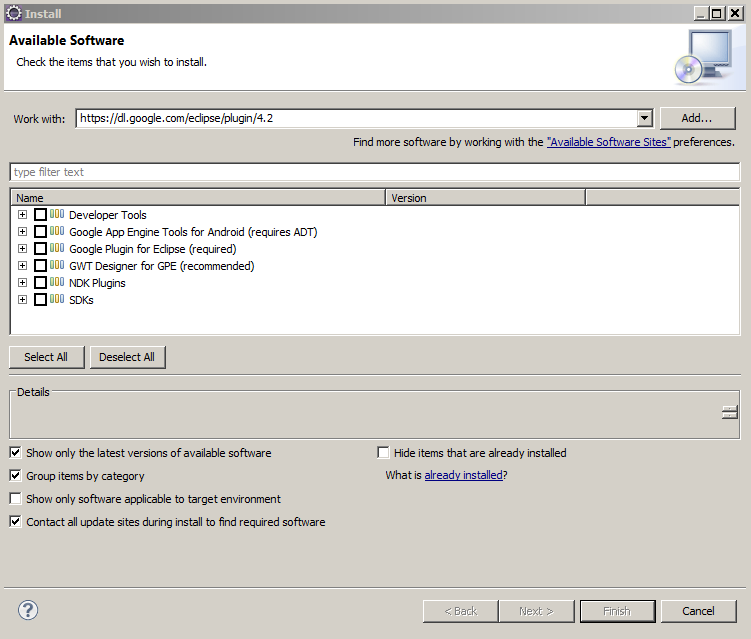Check the Developer Tools checkbox
The width and height of the screenshot is (751, 639).
pos(41,215)
